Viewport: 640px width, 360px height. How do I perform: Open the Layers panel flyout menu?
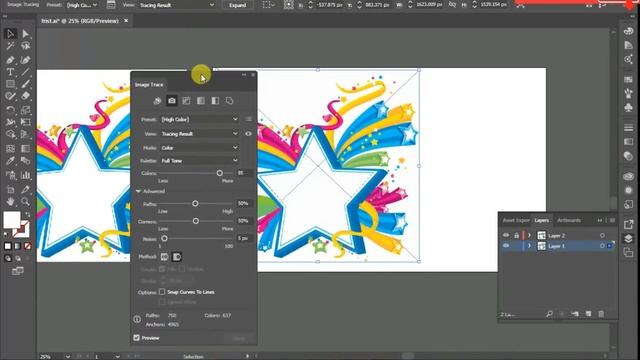tap(612, 220)
